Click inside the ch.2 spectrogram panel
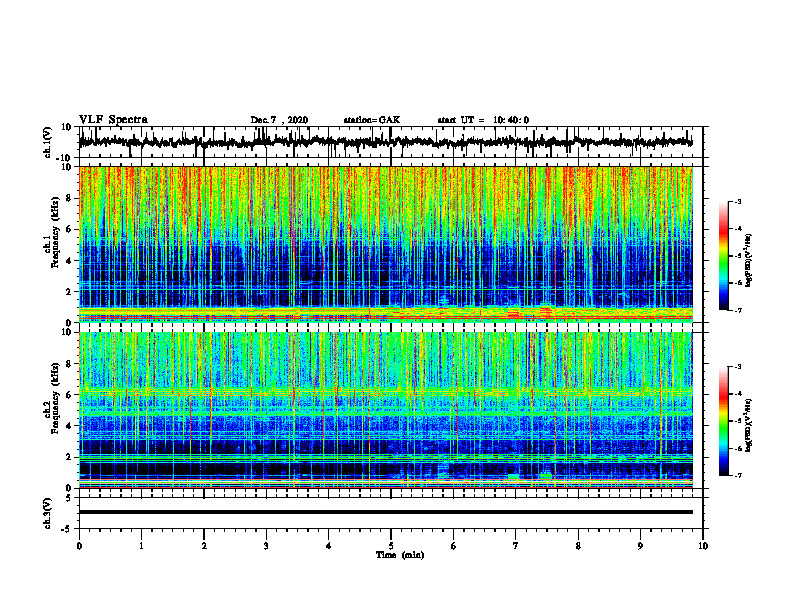 coord(386,410)
